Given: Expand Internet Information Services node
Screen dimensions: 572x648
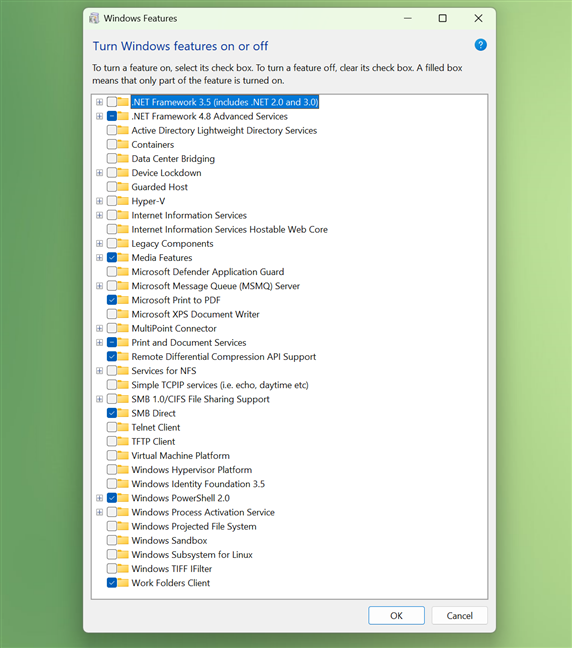Looking at the screenshot, I should pos(100,215).
